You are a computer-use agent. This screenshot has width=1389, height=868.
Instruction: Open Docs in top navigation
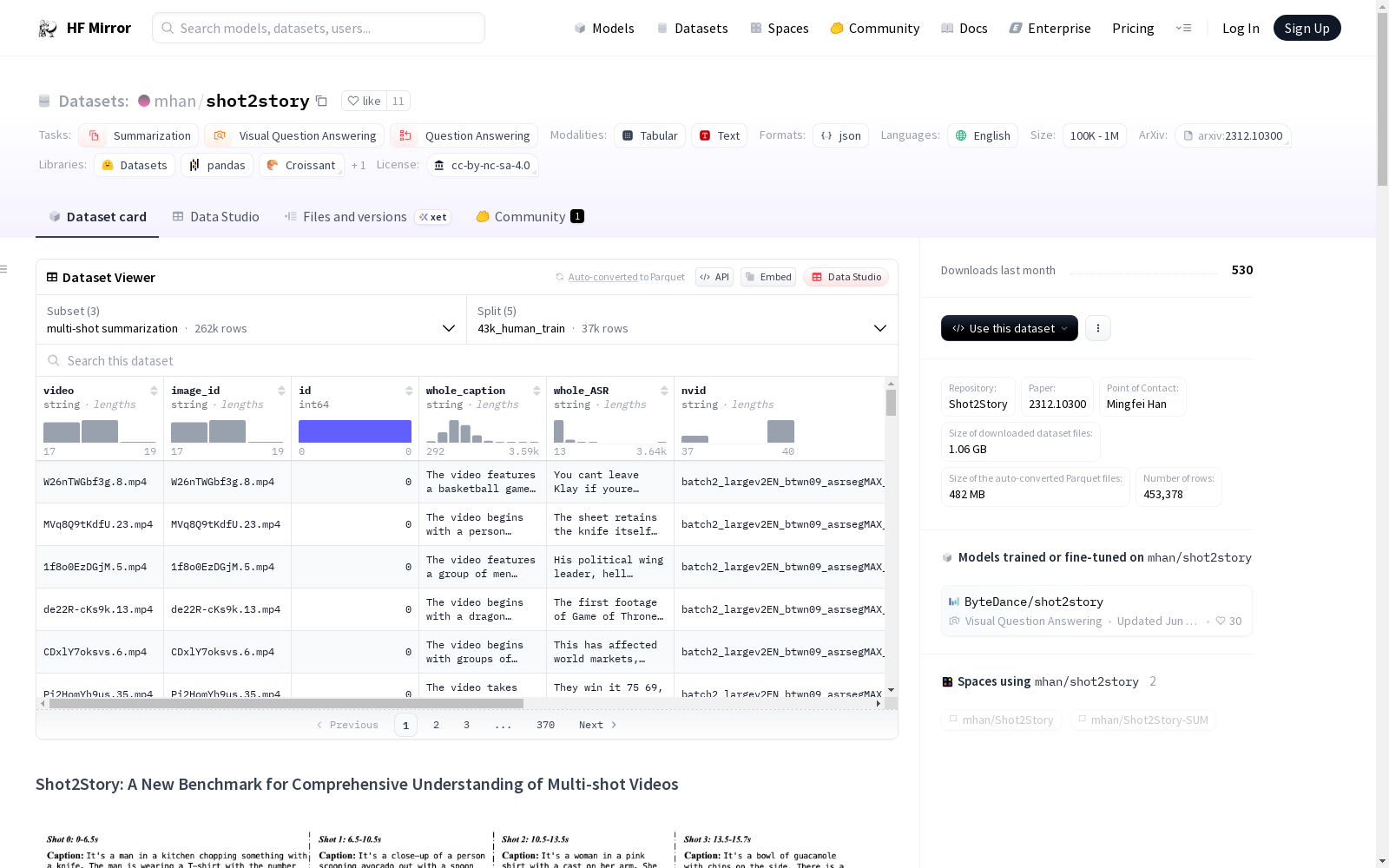coord(964,28)
